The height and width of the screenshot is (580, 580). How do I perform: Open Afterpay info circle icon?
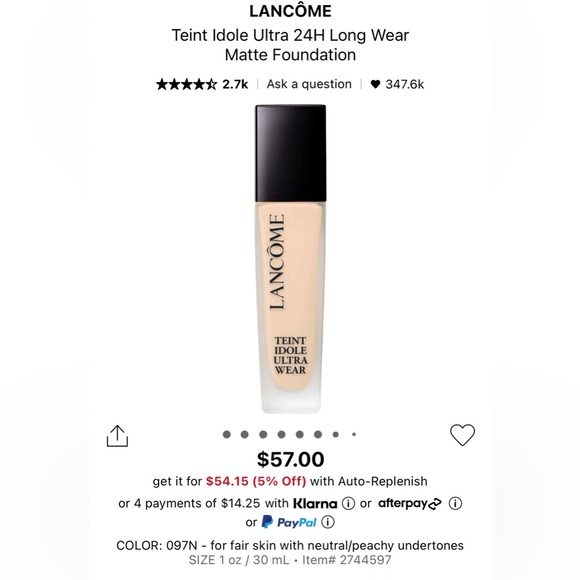coord(455,503)
